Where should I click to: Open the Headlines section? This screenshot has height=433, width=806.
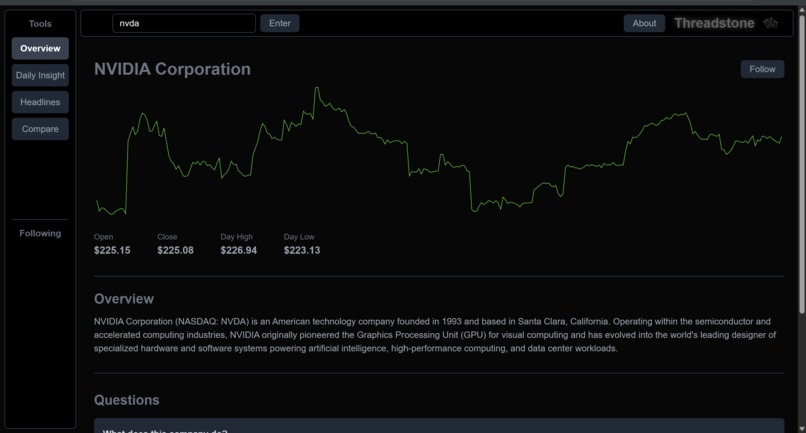[40, 102]
